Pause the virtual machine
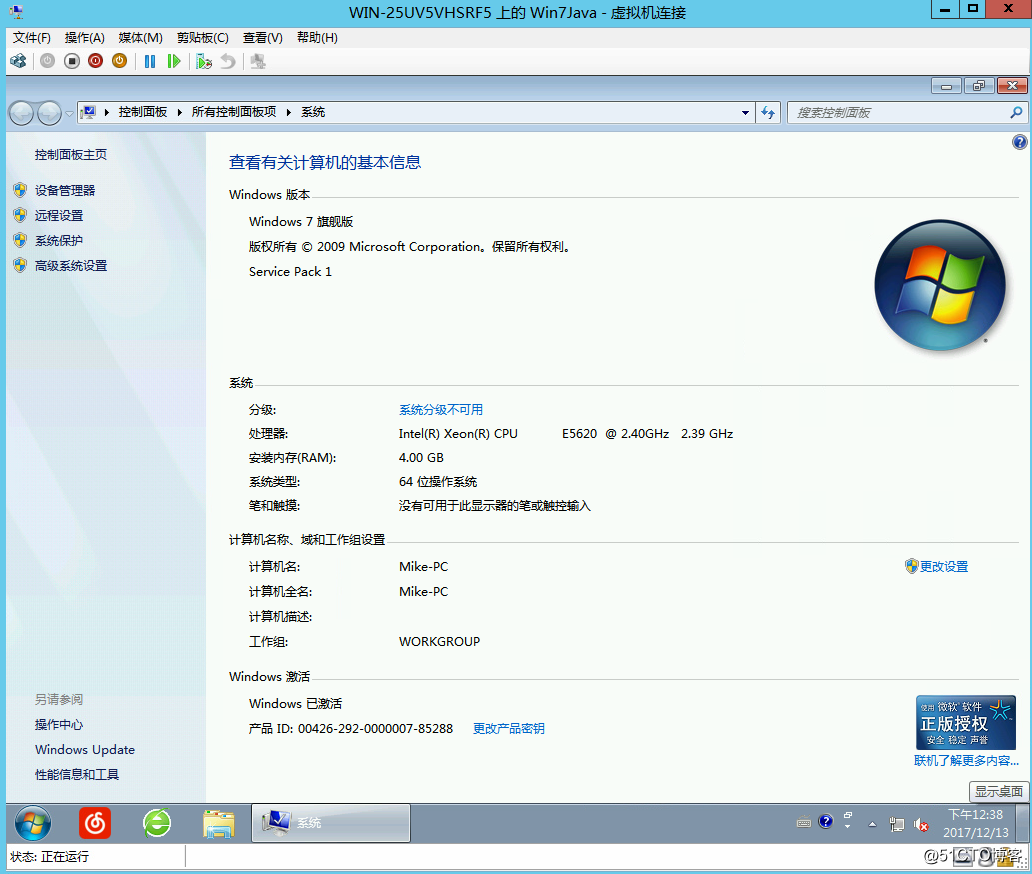 click(x=150, y=61)
